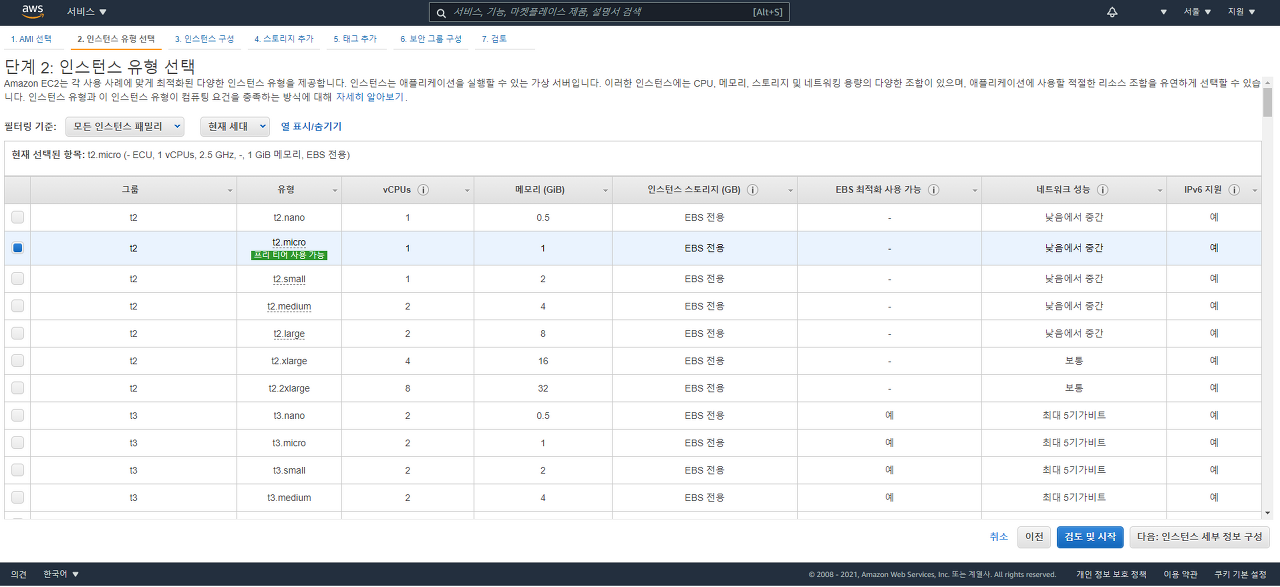Toggle the t2.micro selection box
The height and width of the screenshot is (587, 1280).
[x=17, y=248]
